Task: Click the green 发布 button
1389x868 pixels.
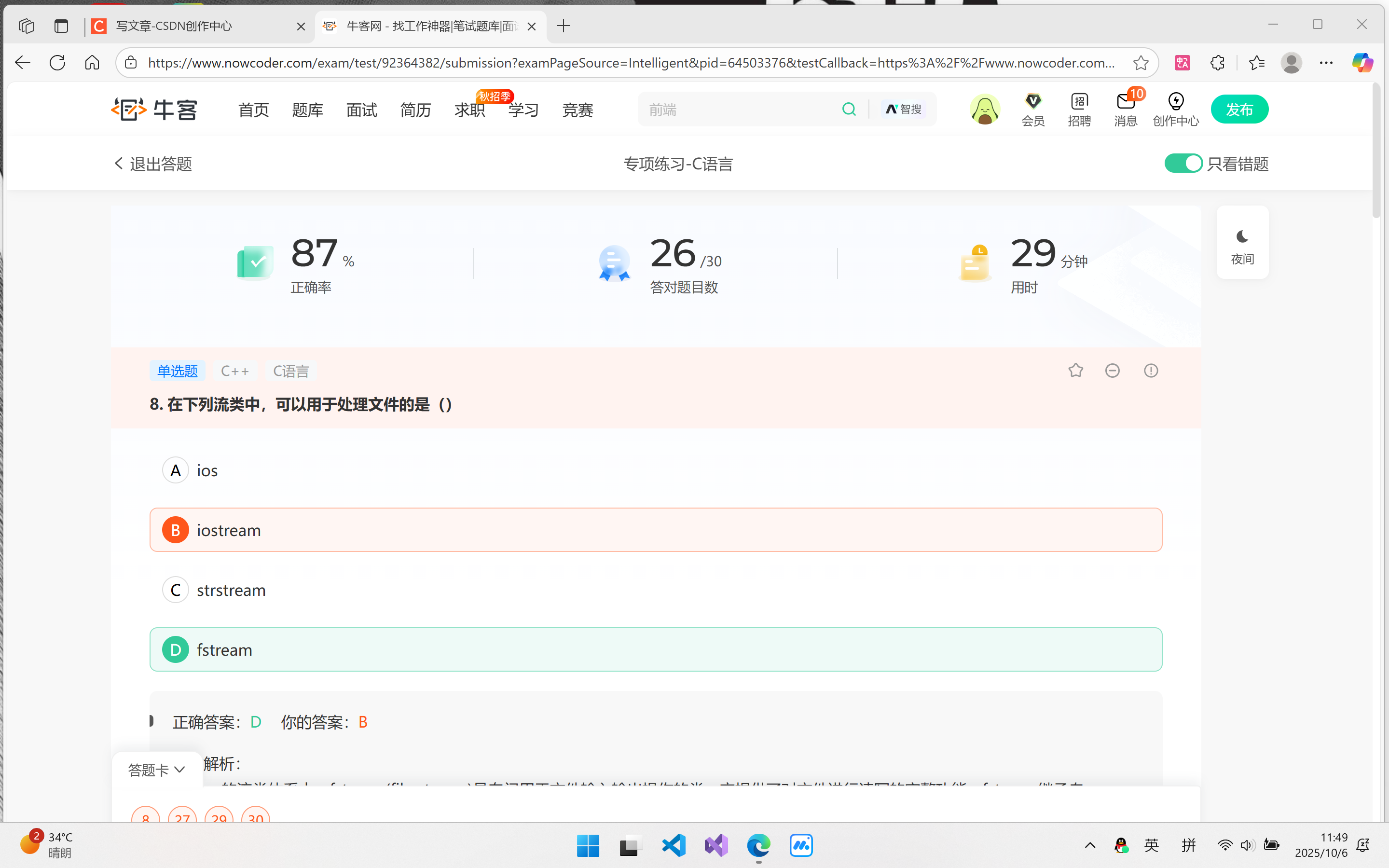Action: (x=1239, y=109)
